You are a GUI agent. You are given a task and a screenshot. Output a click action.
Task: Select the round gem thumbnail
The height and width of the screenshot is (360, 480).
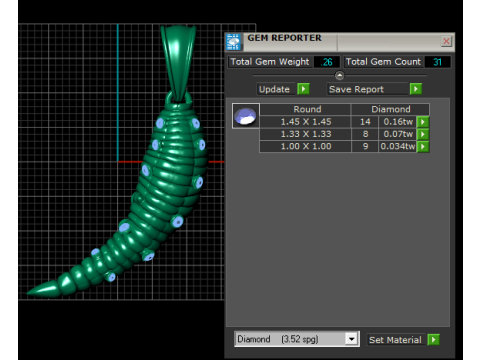[246, 116]
